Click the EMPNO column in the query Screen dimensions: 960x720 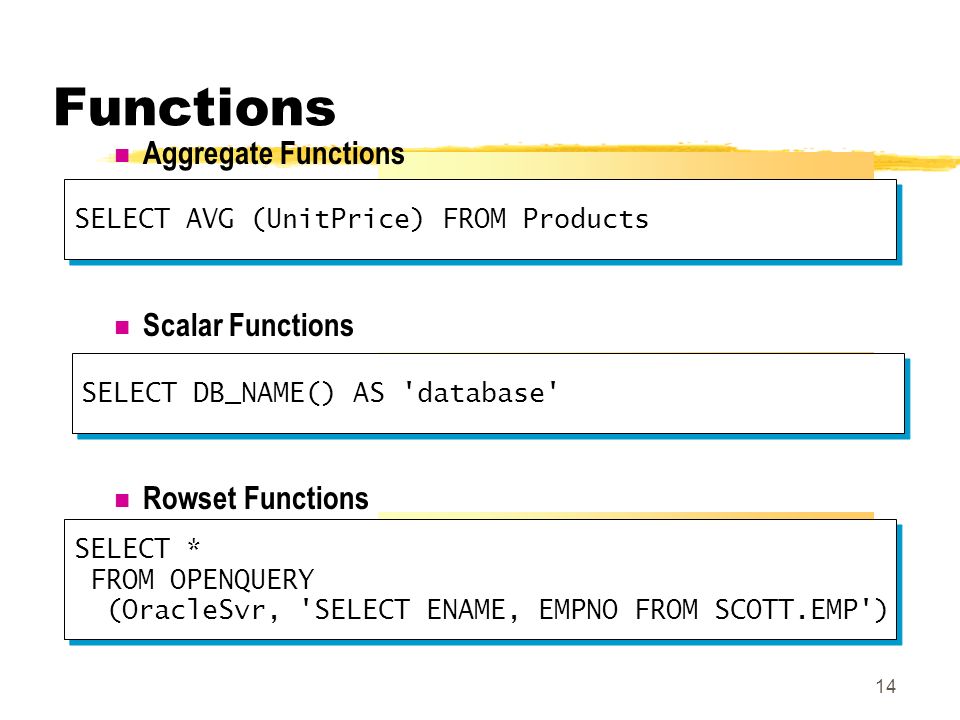coord(578,610)
